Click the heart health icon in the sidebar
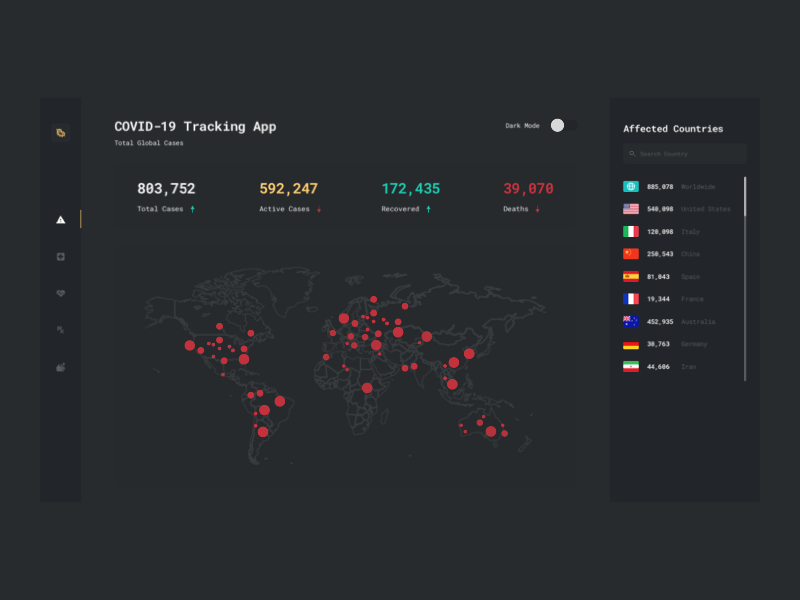The width and height of the screenshot is (800, 600). pyautogui.click(x=60, y=292)
